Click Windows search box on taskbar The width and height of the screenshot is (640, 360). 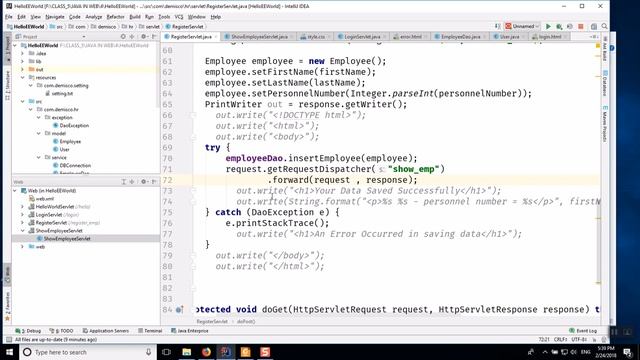tap(88, 352)
